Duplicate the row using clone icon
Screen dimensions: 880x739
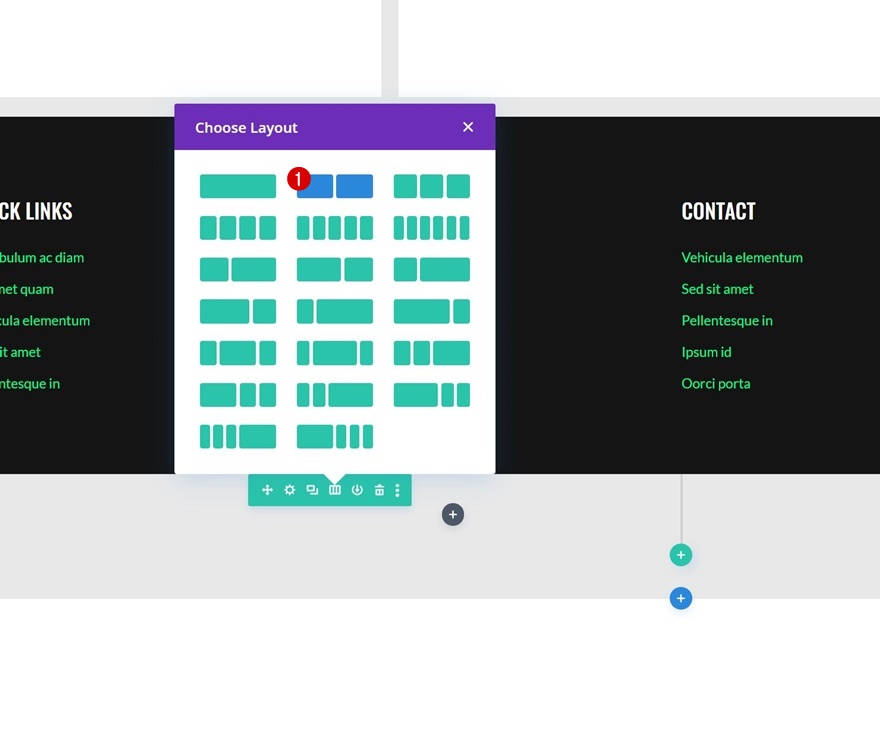[x=312, y=490]
